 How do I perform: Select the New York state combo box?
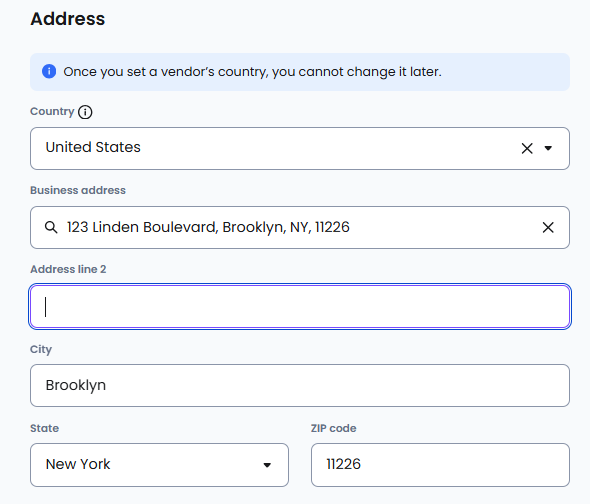160,465
